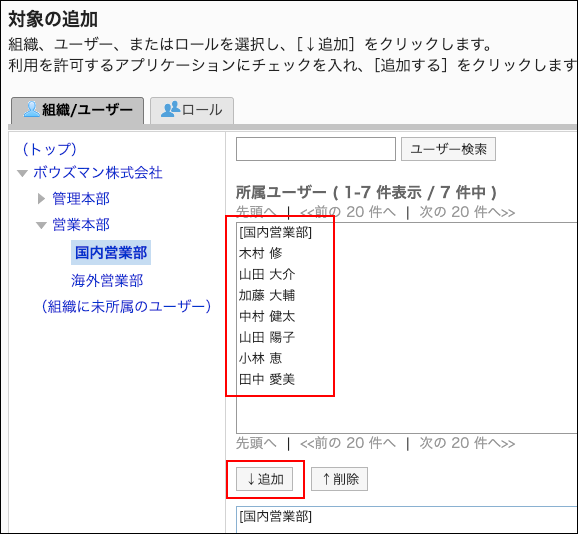Select 山田 大介 in the user list
578x534 pixels.
coord(267,274)
